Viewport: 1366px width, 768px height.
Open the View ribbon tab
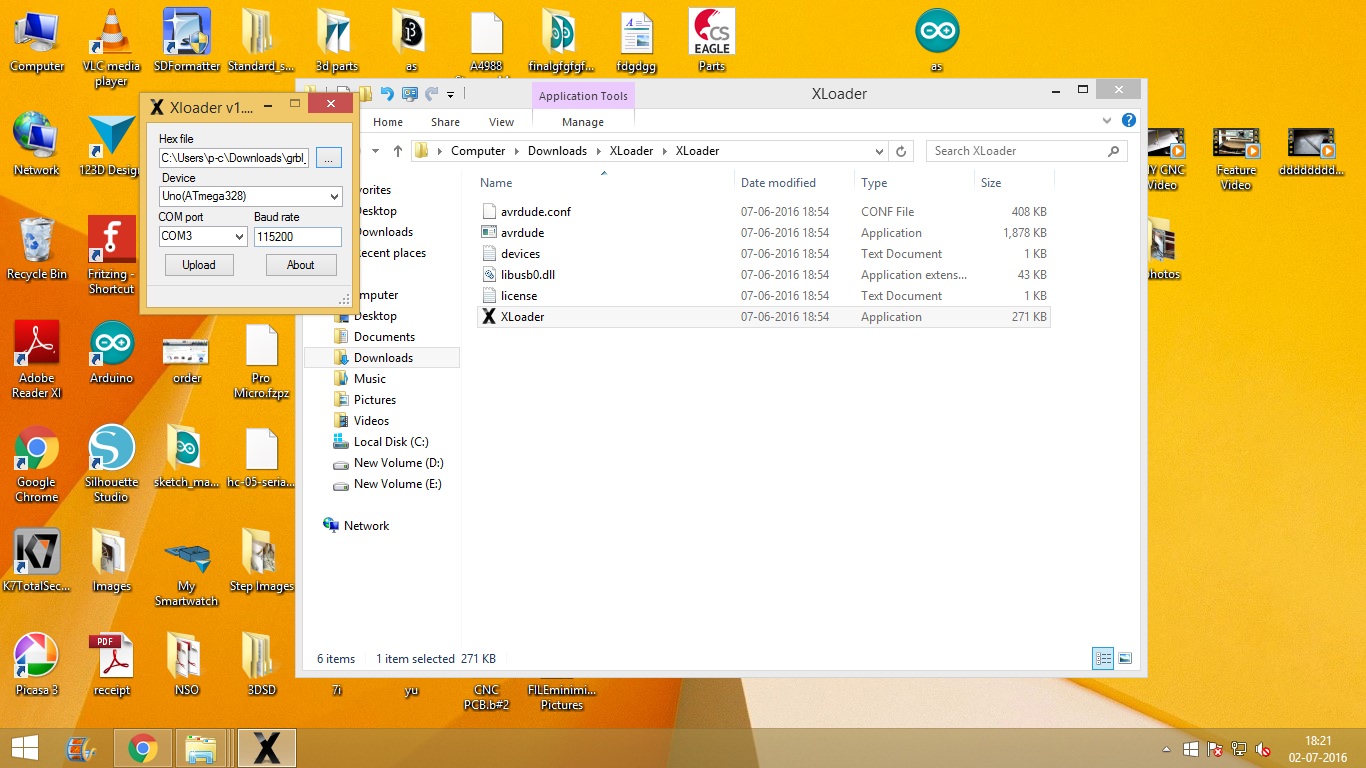pos(501,122)
